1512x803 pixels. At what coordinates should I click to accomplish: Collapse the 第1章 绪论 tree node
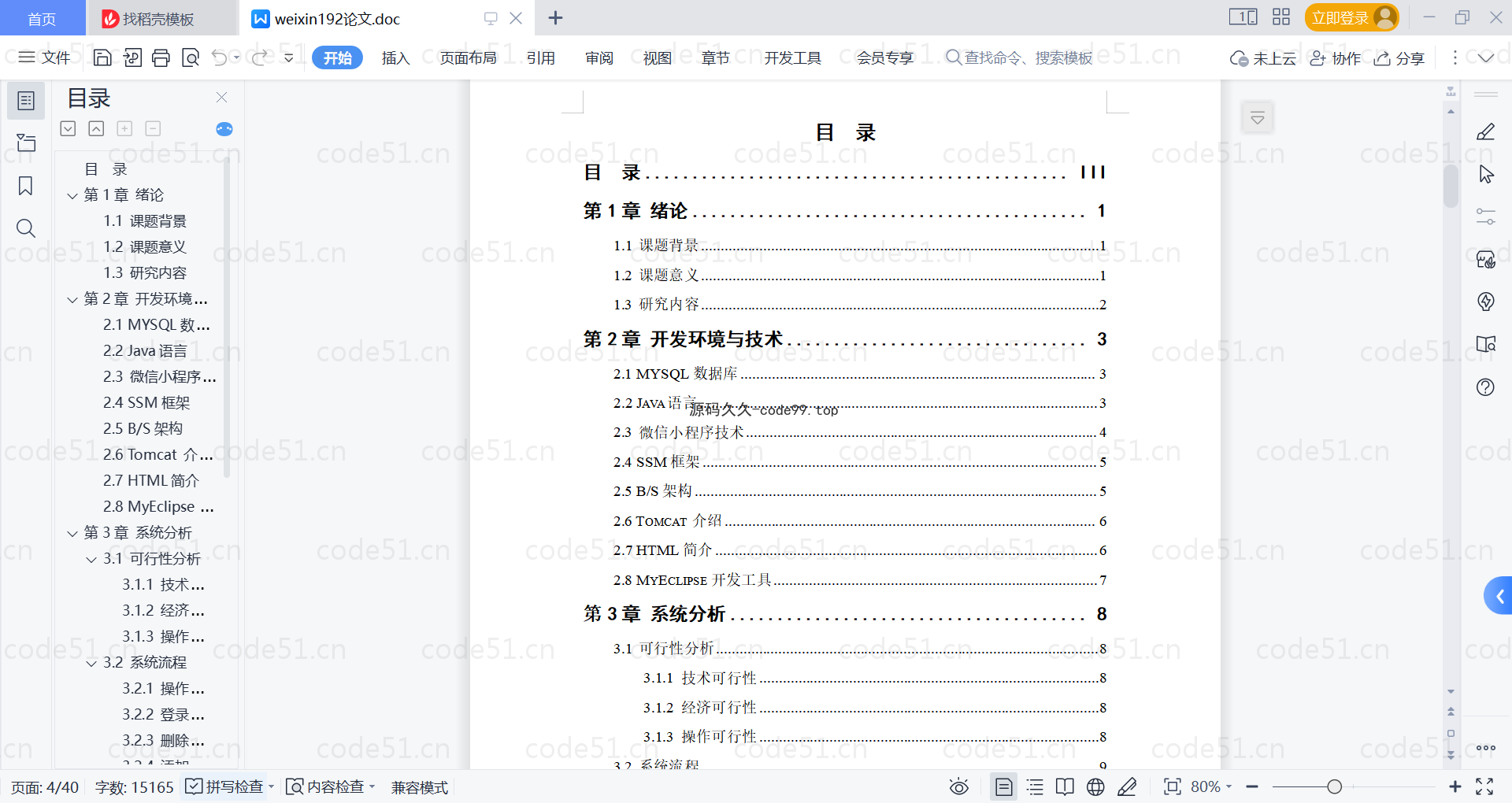[x=72, y=195]
